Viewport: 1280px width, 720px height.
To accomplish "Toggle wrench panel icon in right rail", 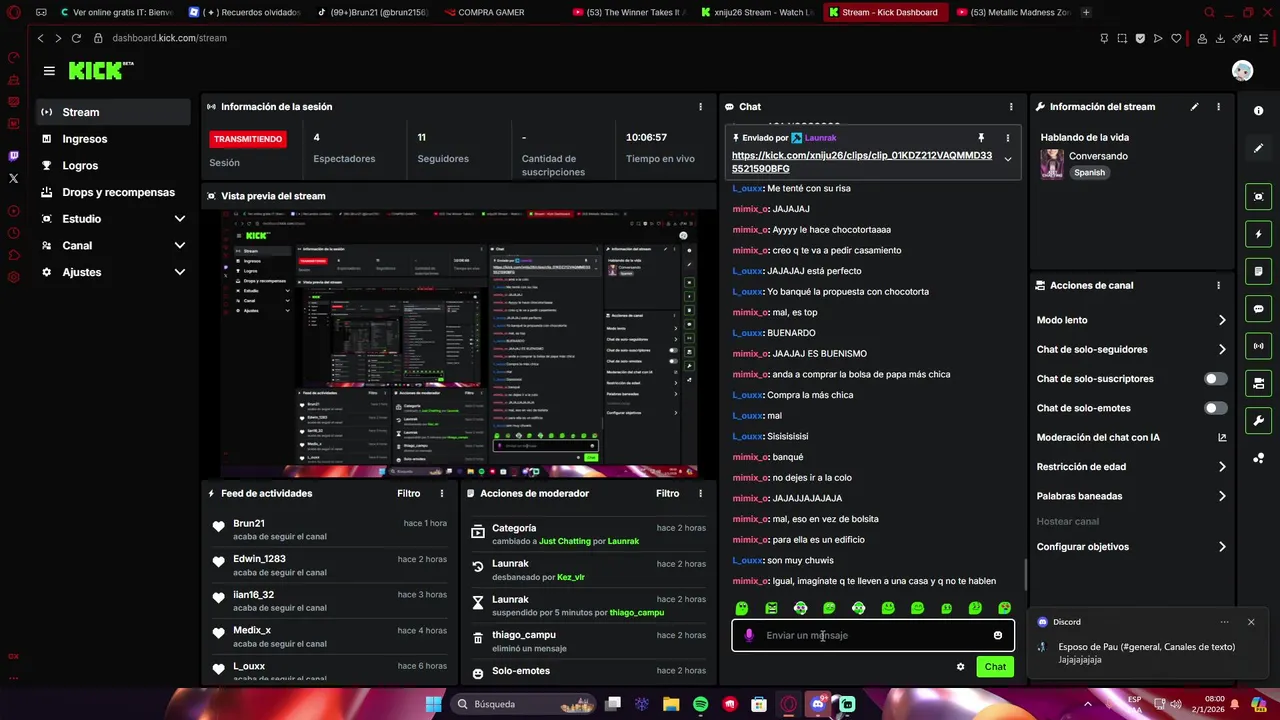I will pyautogui.click(x=1258, y=420).
